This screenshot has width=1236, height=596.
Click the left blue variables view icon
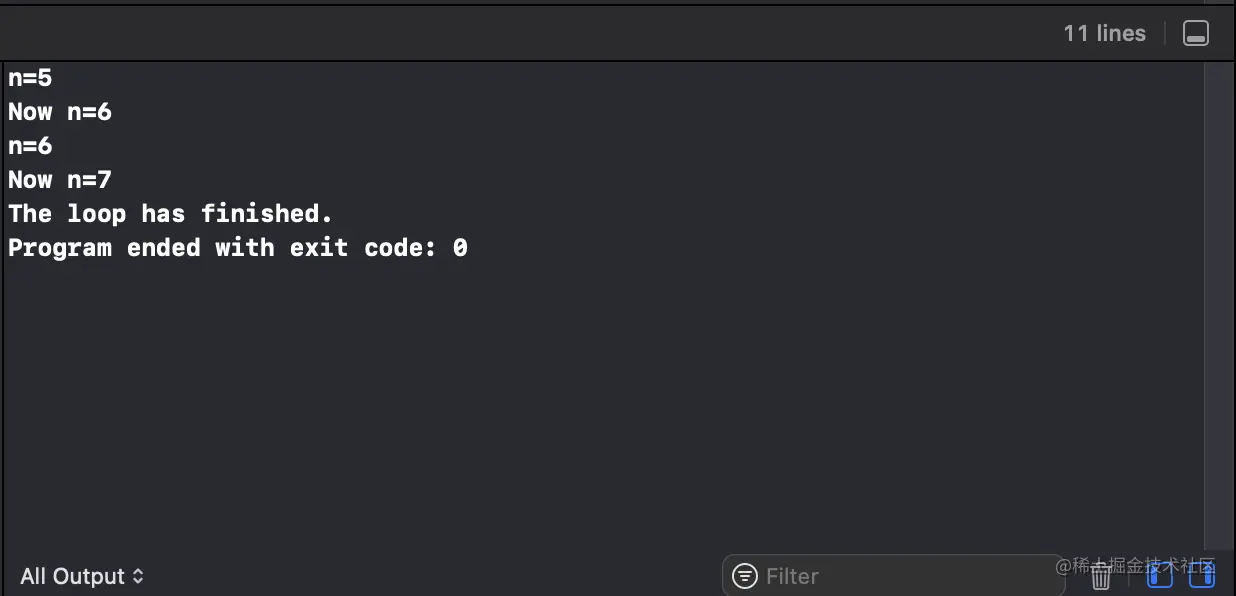tap(1160, 576)
